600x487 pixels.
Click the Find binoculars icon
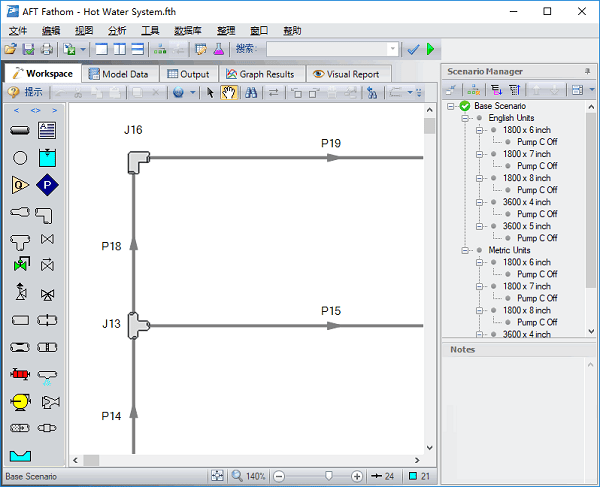coord(251,93)
